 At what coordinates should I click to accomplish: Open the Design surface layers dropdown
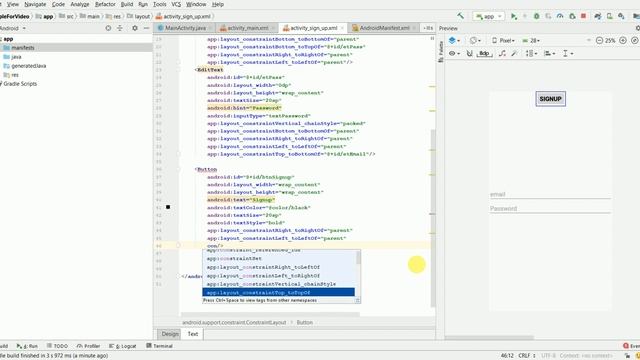click(x=454, y=40)
